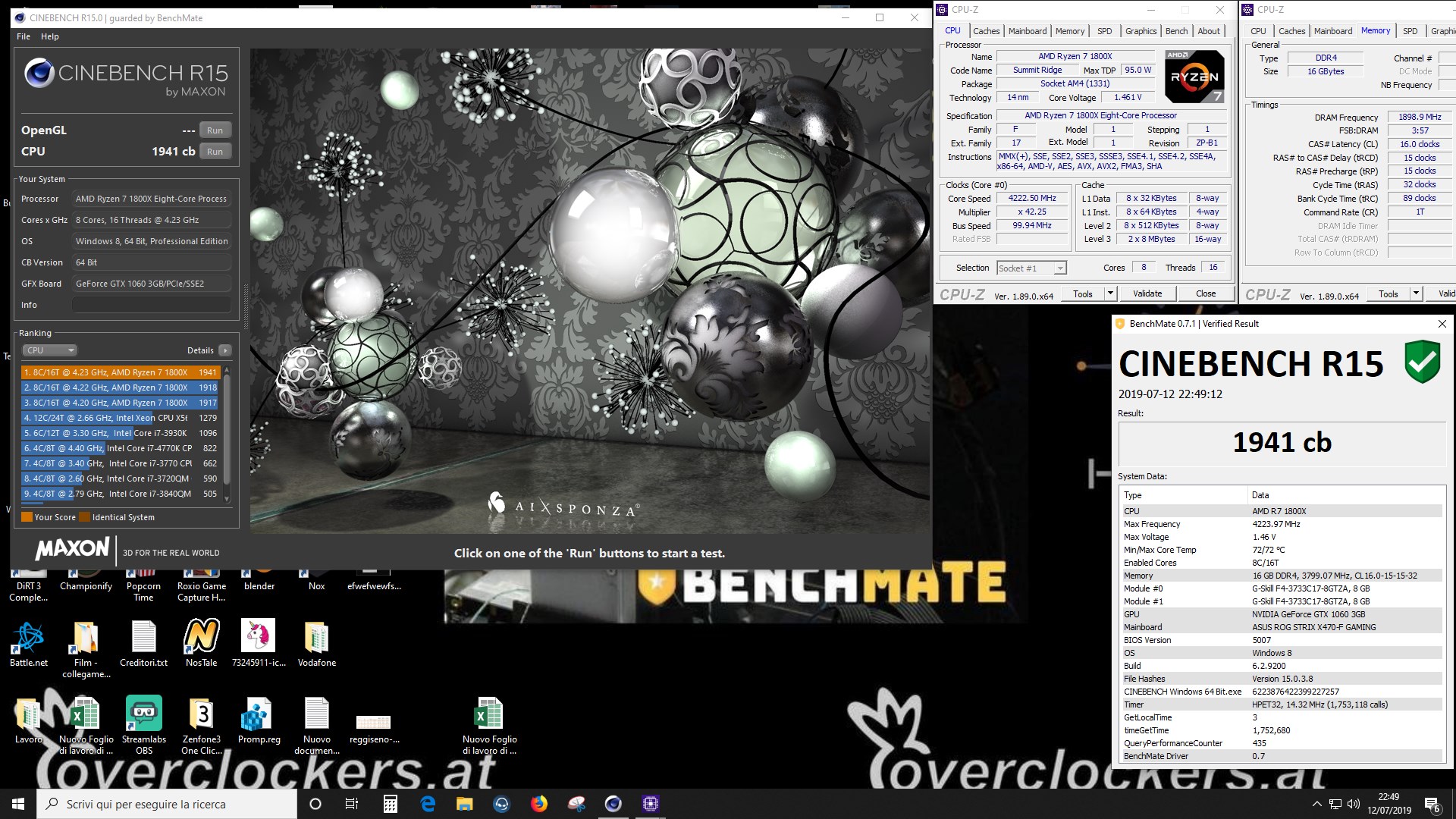
Task: Click the BenchMate green verified shield icon
Action: 1422,362
